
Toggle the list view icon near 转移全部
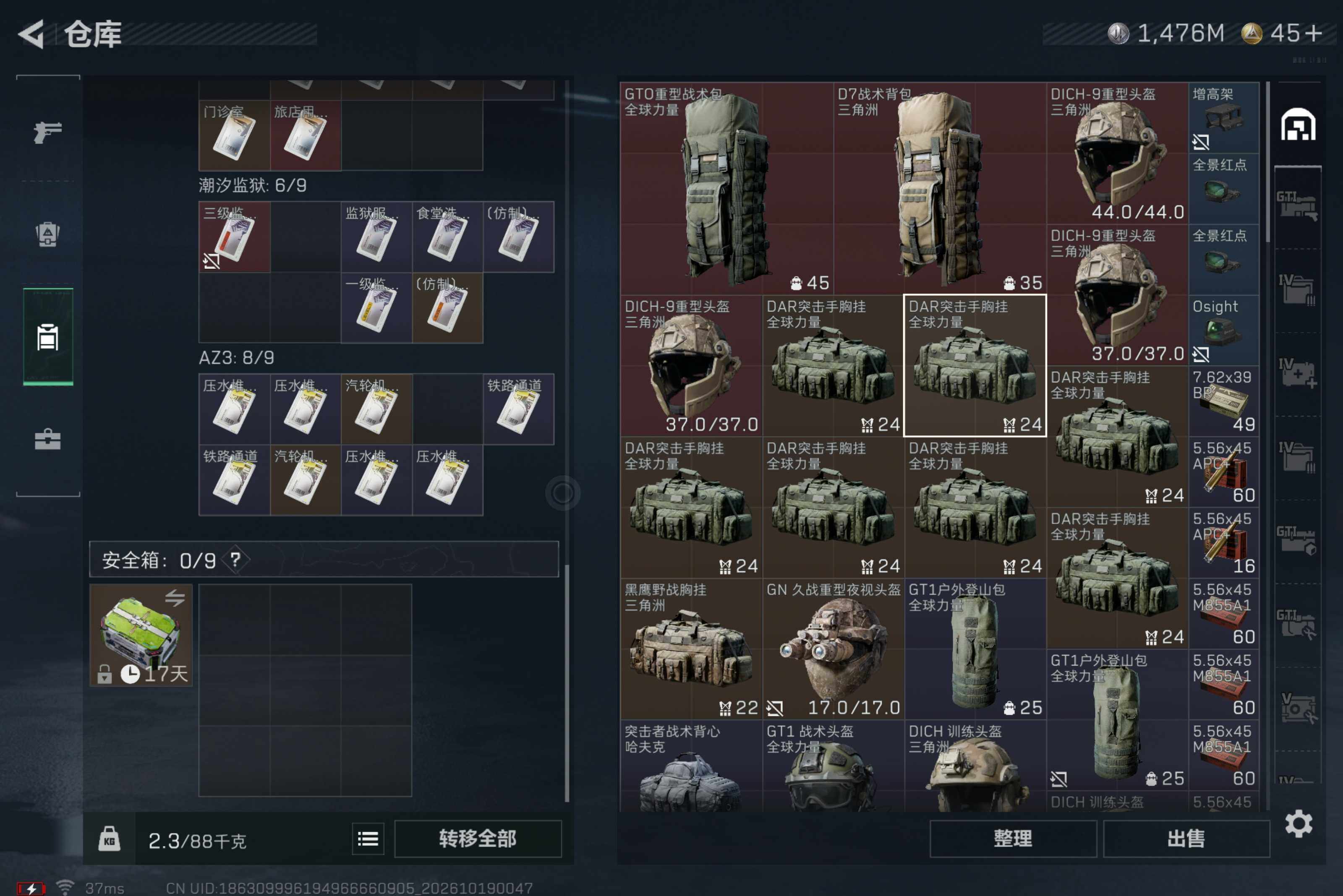pyautogui.click(x=368, y=839)
